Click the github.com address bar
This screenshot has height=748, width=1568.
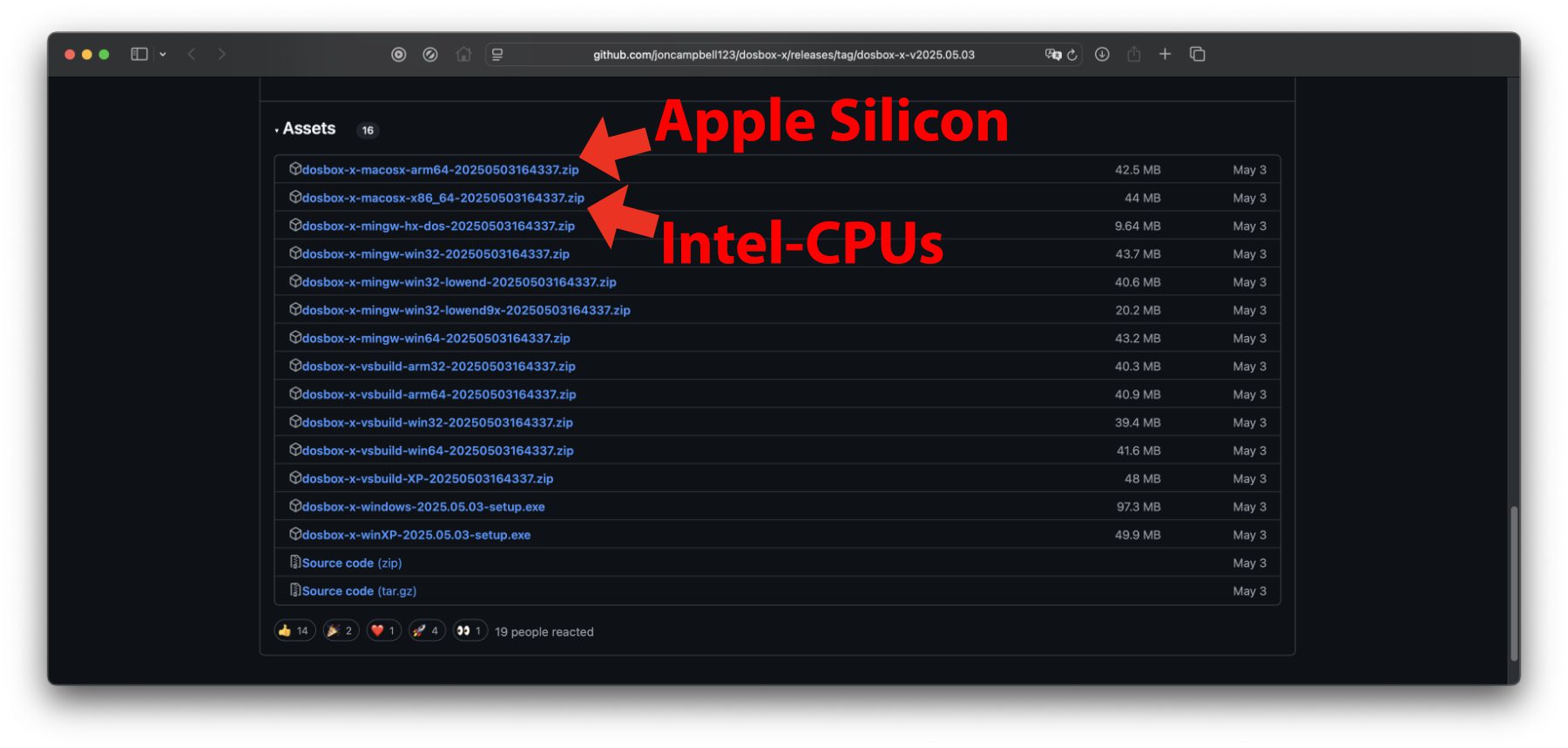(x=783, y=55)
